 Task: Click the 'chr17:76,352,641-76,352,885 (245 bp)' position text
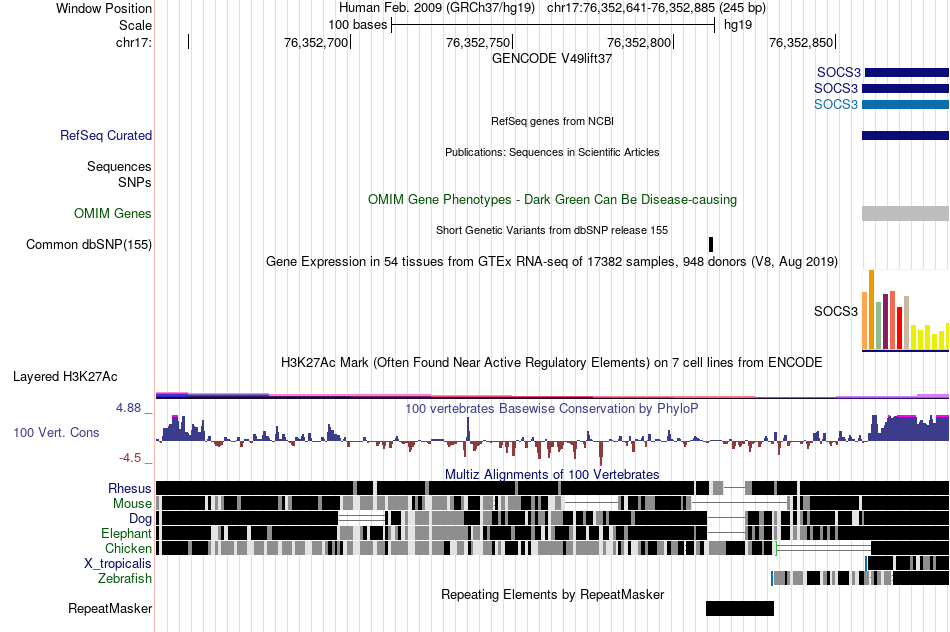(656, 8)
